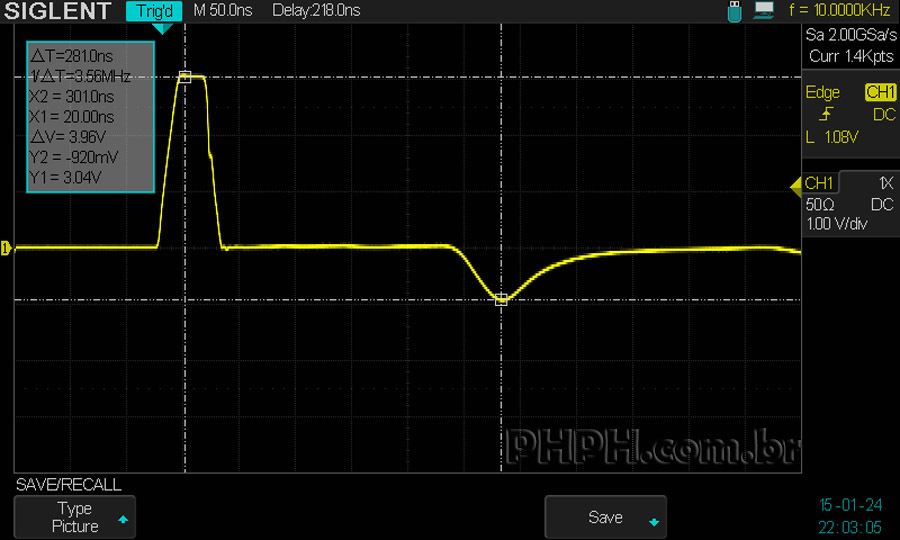Click the CH1 ground level marker at left edge
900x540 pixels.
[5, 248]
